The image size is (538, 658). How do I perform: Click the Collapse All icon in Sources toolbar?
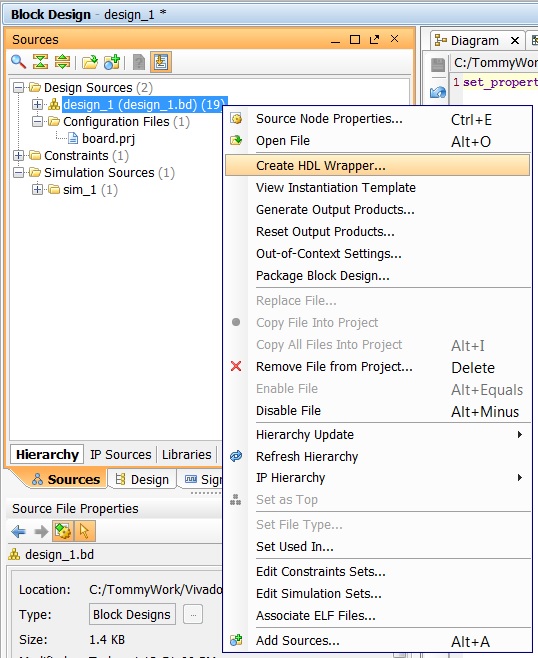point(40,62)
